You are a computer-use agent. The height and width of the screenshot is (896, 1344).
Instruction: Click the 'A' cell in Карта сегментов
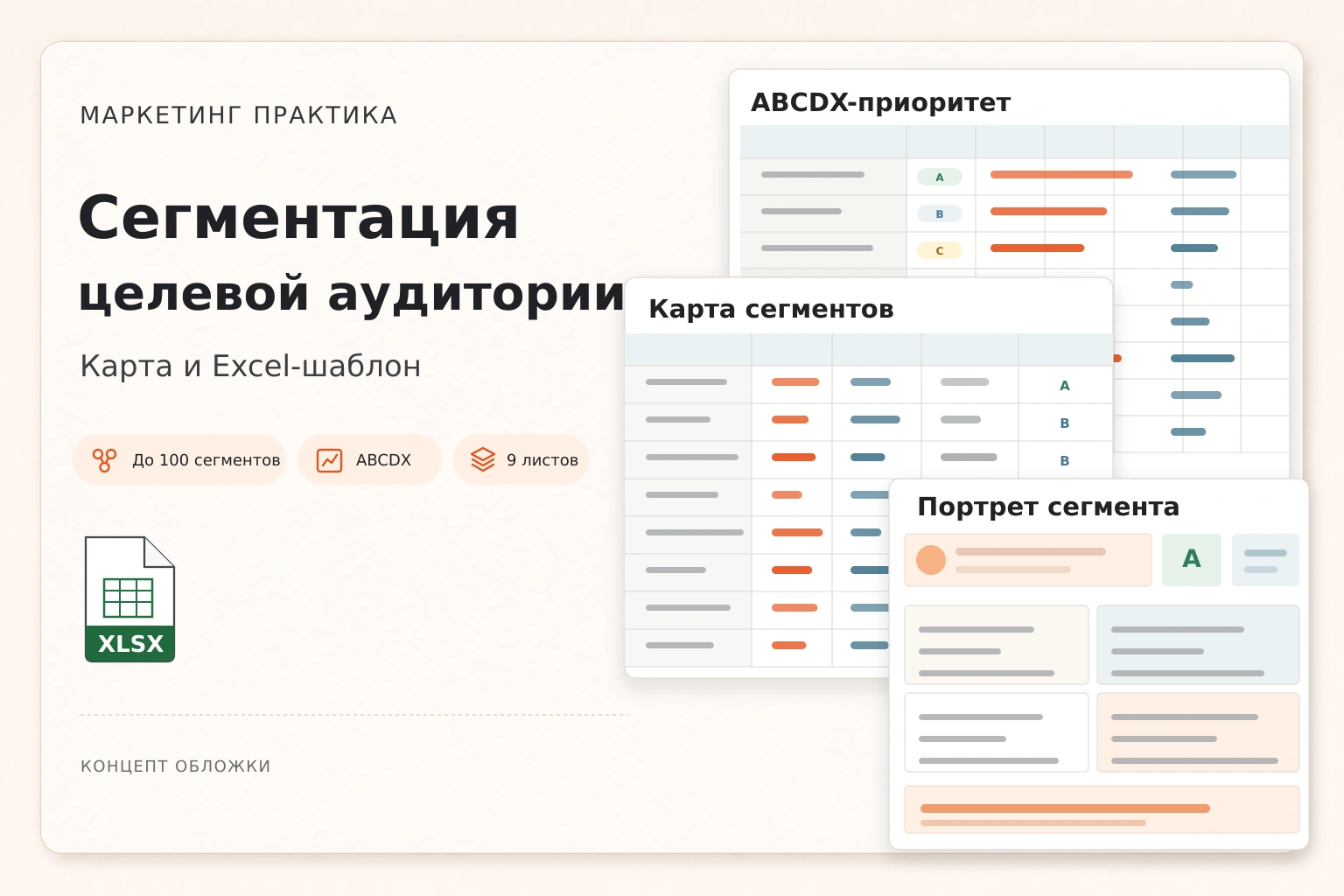[1065, 385]
